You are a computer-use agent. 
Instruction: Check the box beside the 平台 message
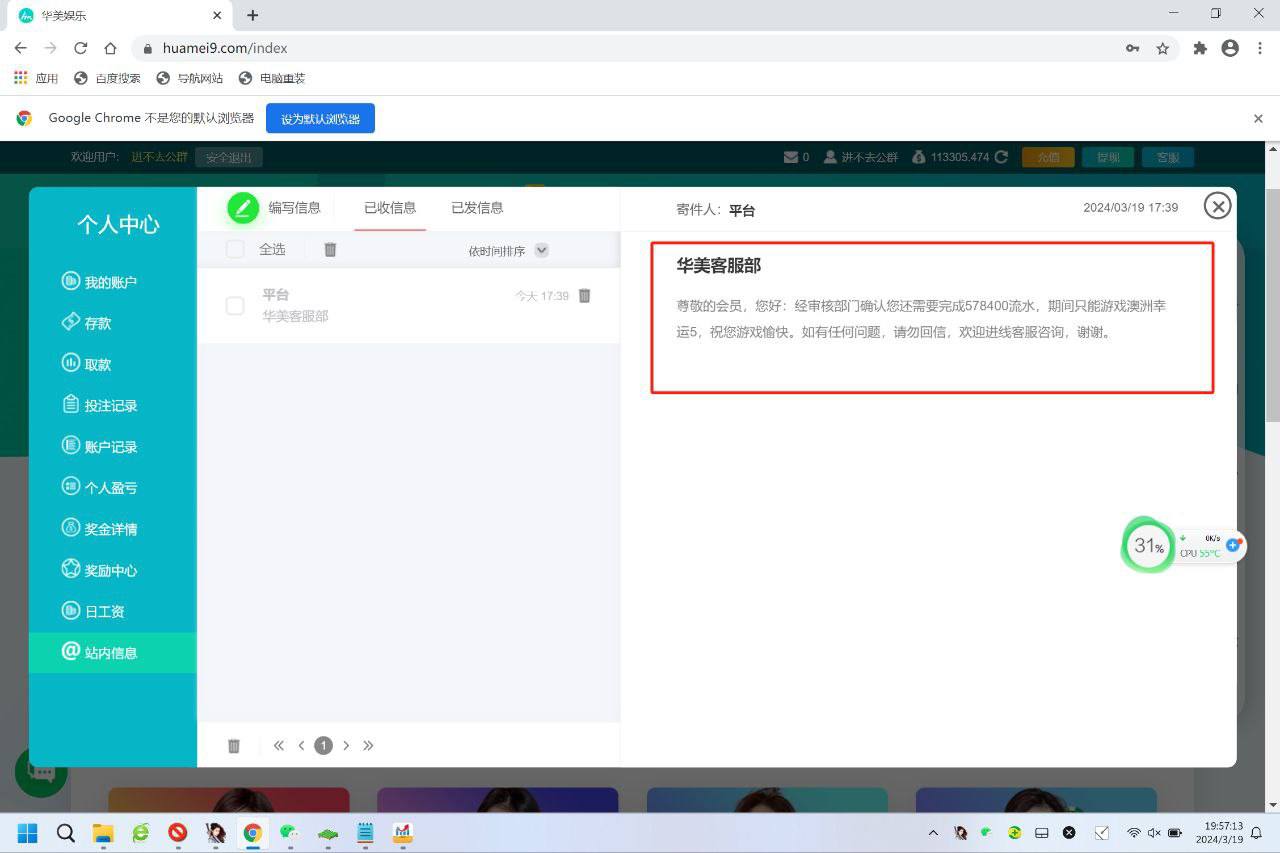click(x=235, y=306)
